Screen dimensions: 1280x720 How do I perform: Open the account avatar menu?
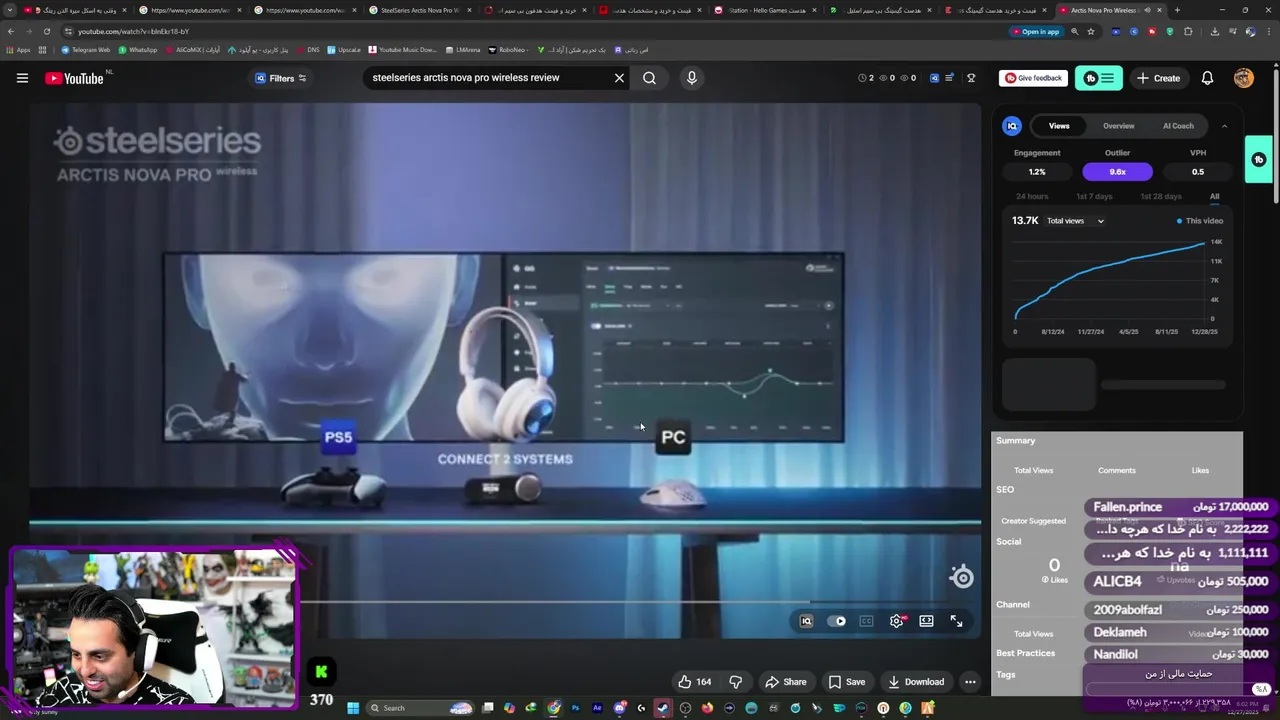(x=1244, y=78)
